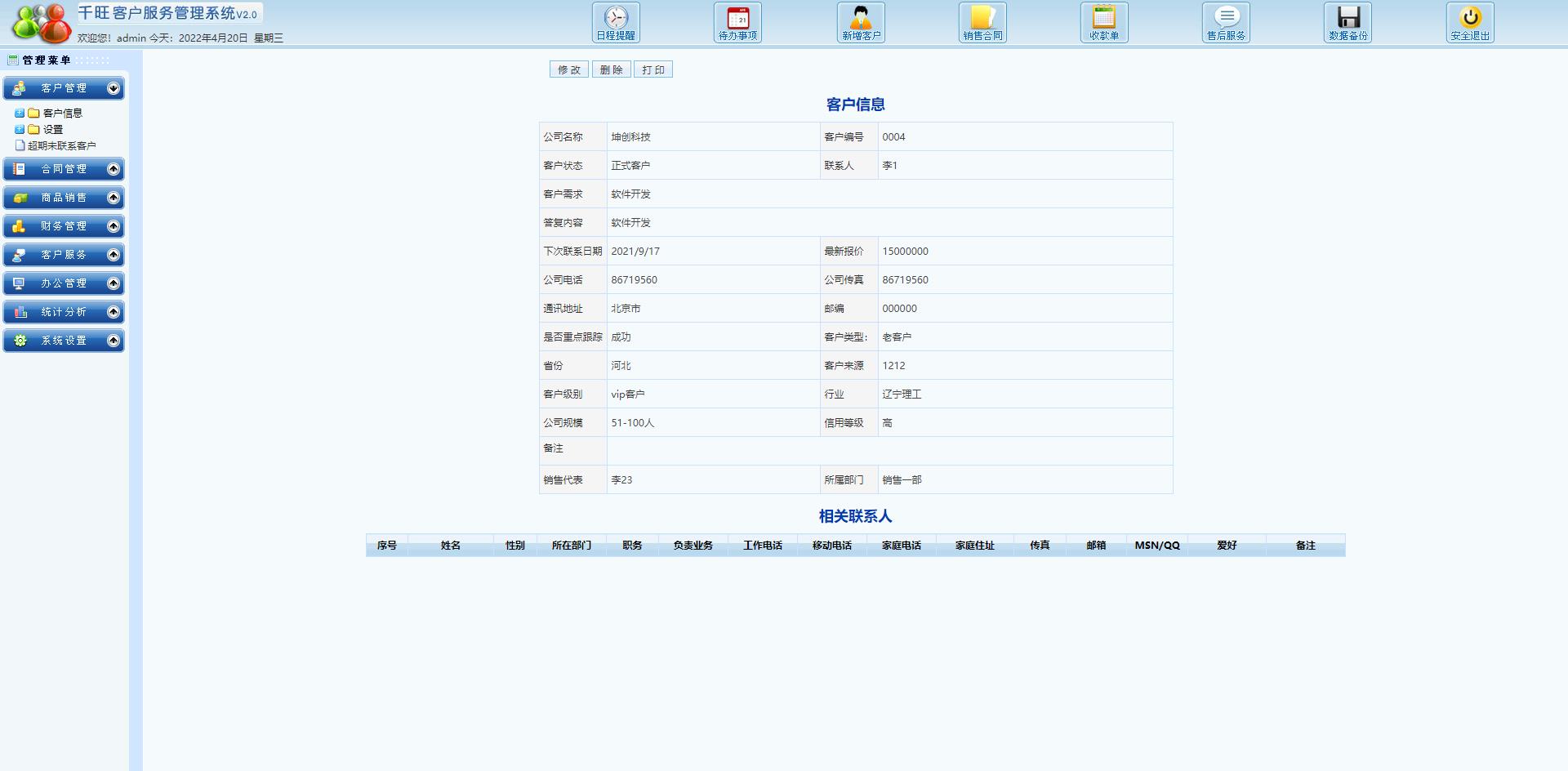Click the 客户服务 menu section icon

pos(19,255)
